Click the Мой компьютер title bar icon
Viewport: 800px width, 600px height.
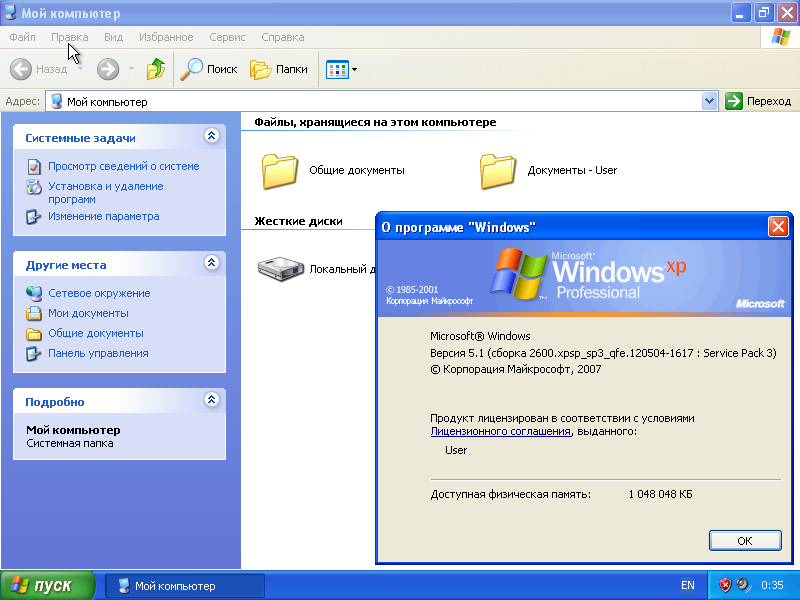pos(10,13)
